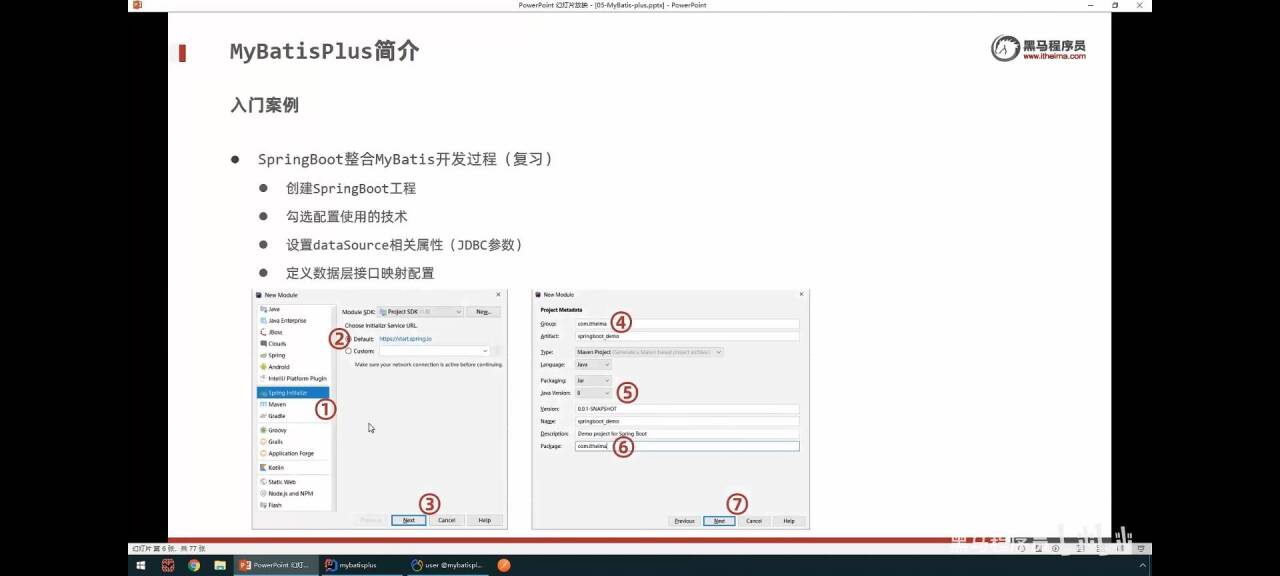Select Node.js and NPM icon in list

point(263,493)
